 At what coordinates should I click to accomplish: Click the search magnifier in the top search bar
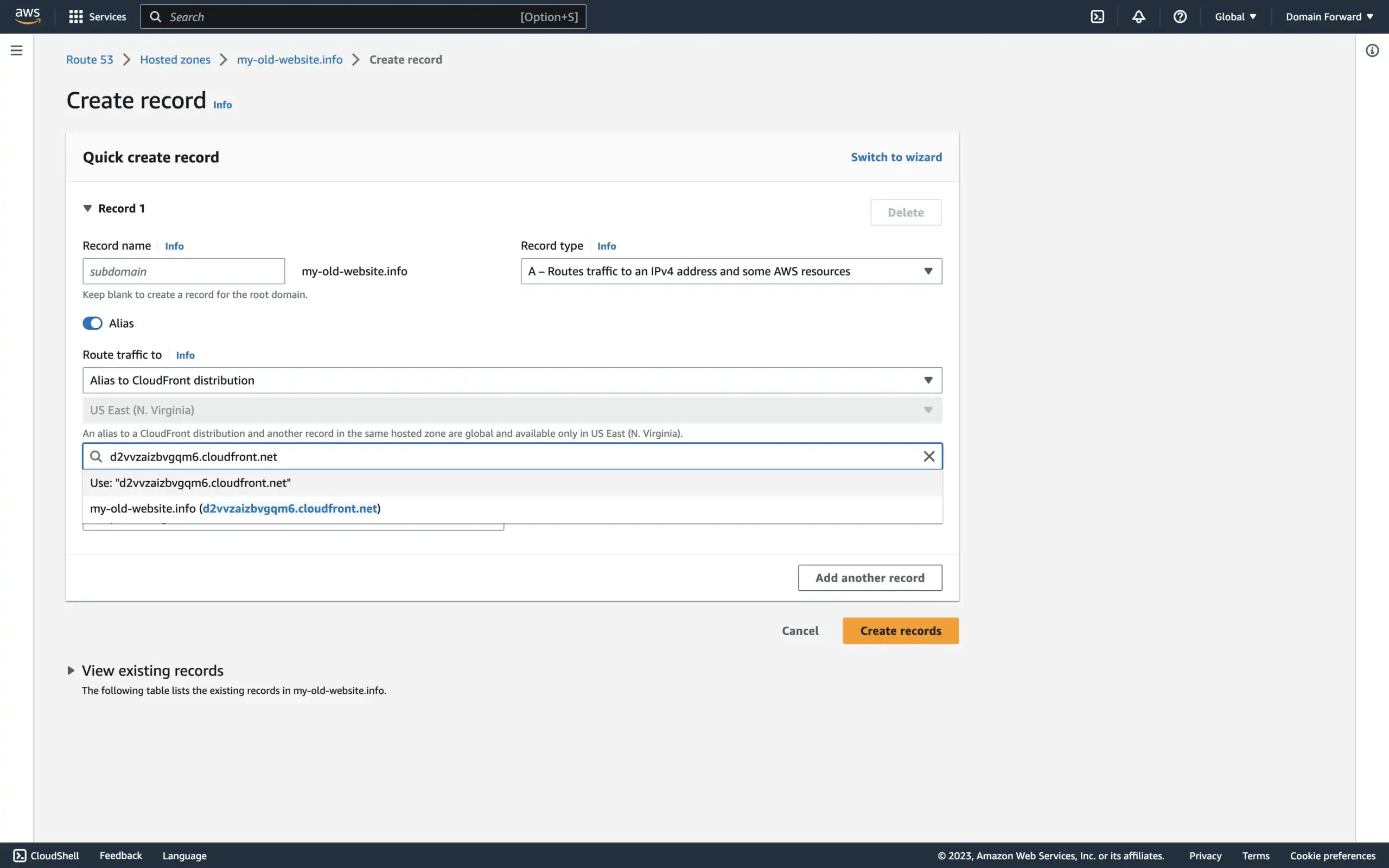155,16
